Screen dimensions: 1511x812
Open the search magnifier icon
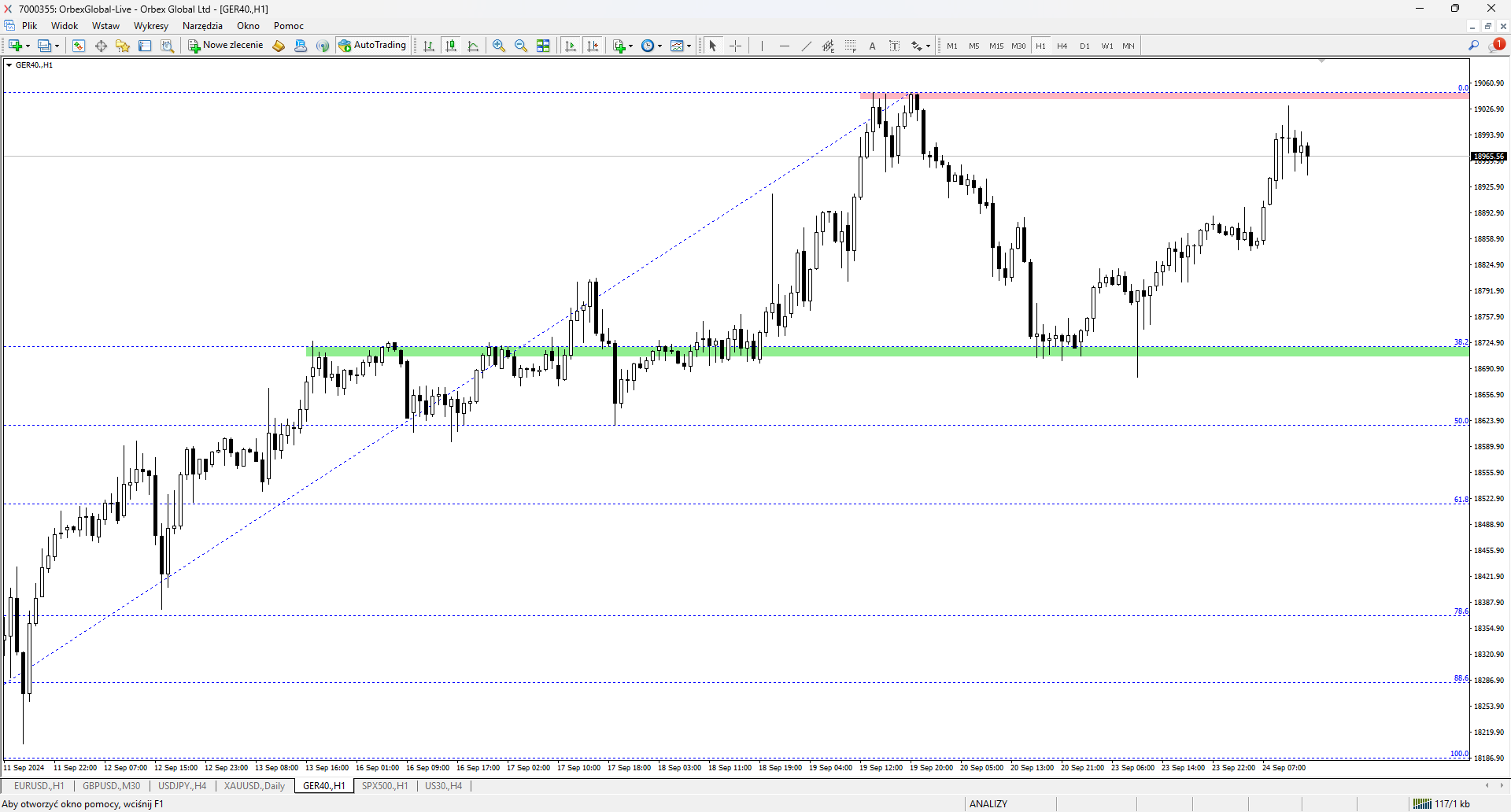click(1474, 46)
